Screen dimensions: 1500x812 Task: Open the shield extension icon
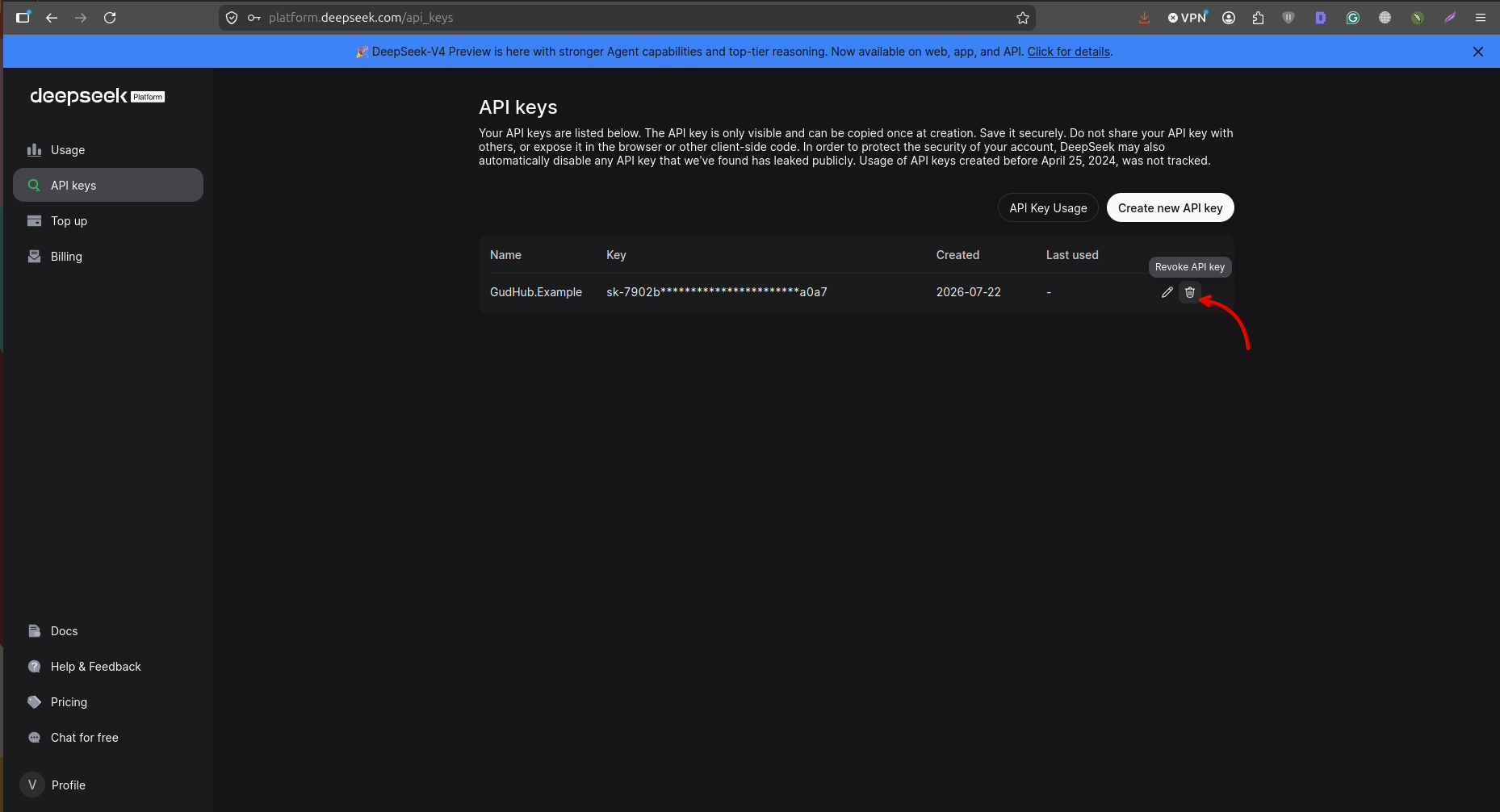1288,18
